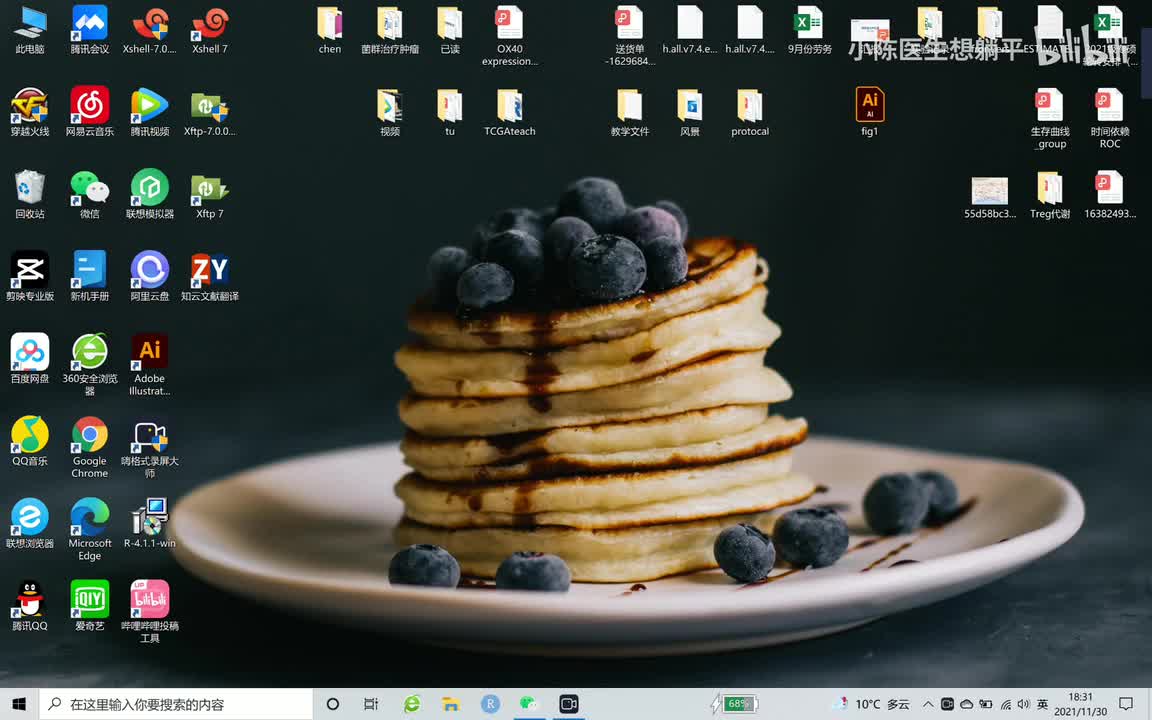Select the Adobe Illustrator shortcut
Viewport: 1152px width, 720px height.
pyautogui.click(x=150, y=365)
